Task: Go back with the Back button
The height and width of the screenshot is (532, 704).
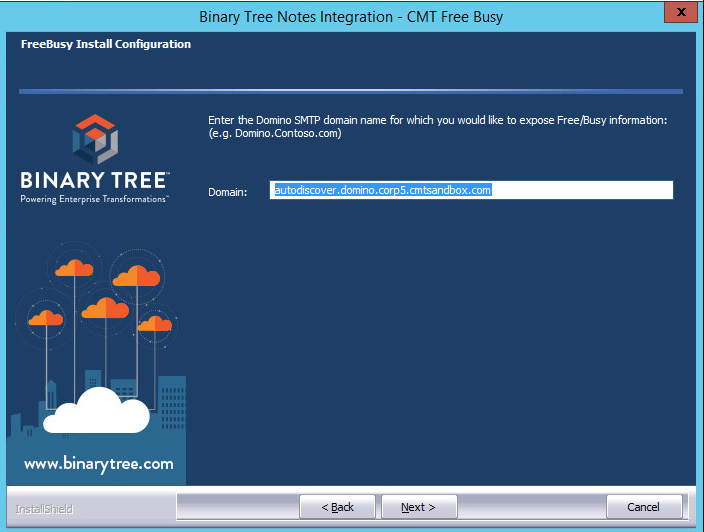Action: (337, 507)
